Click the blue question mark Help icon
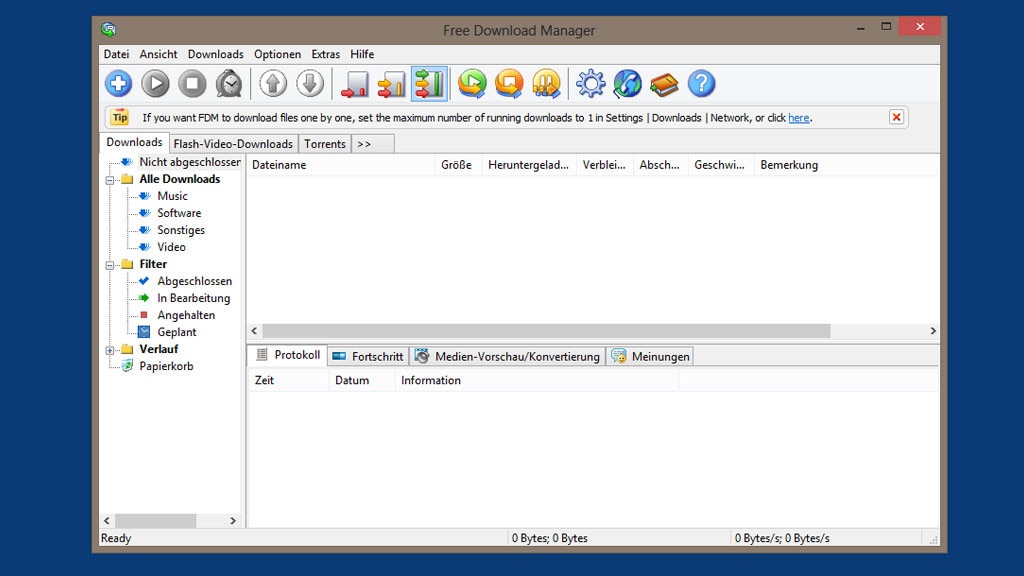This screenshot has height=576, width=1024. 701,84
